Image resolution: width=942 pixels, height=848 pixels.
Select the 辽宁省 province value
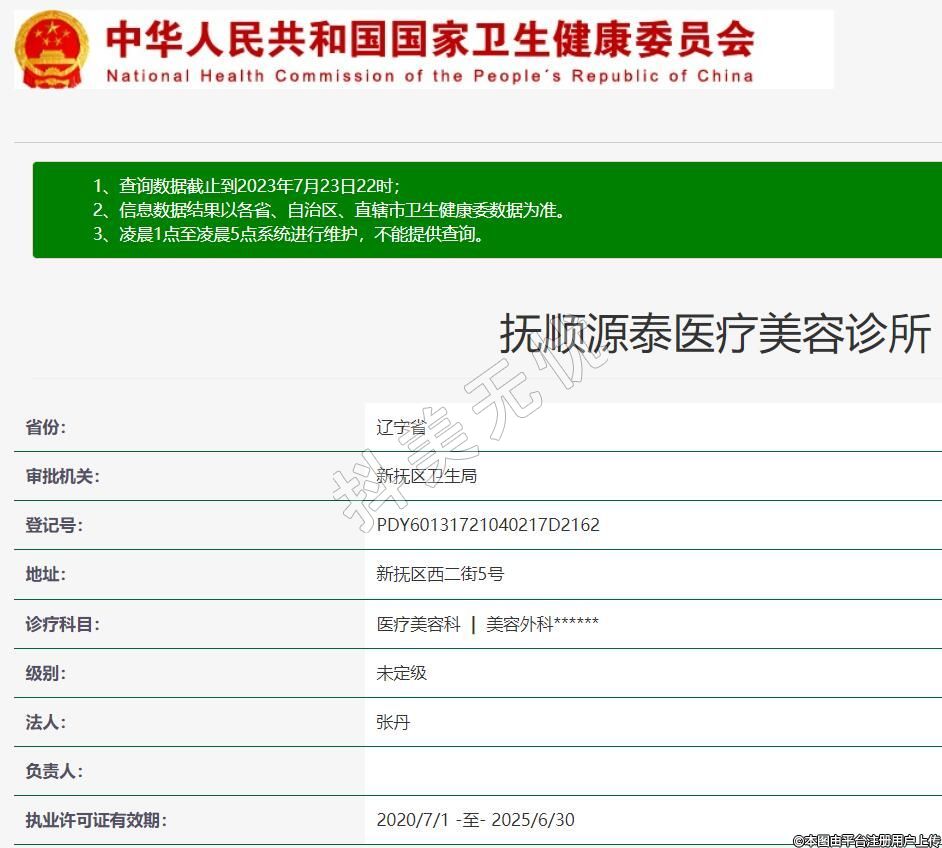pos(401,427)
